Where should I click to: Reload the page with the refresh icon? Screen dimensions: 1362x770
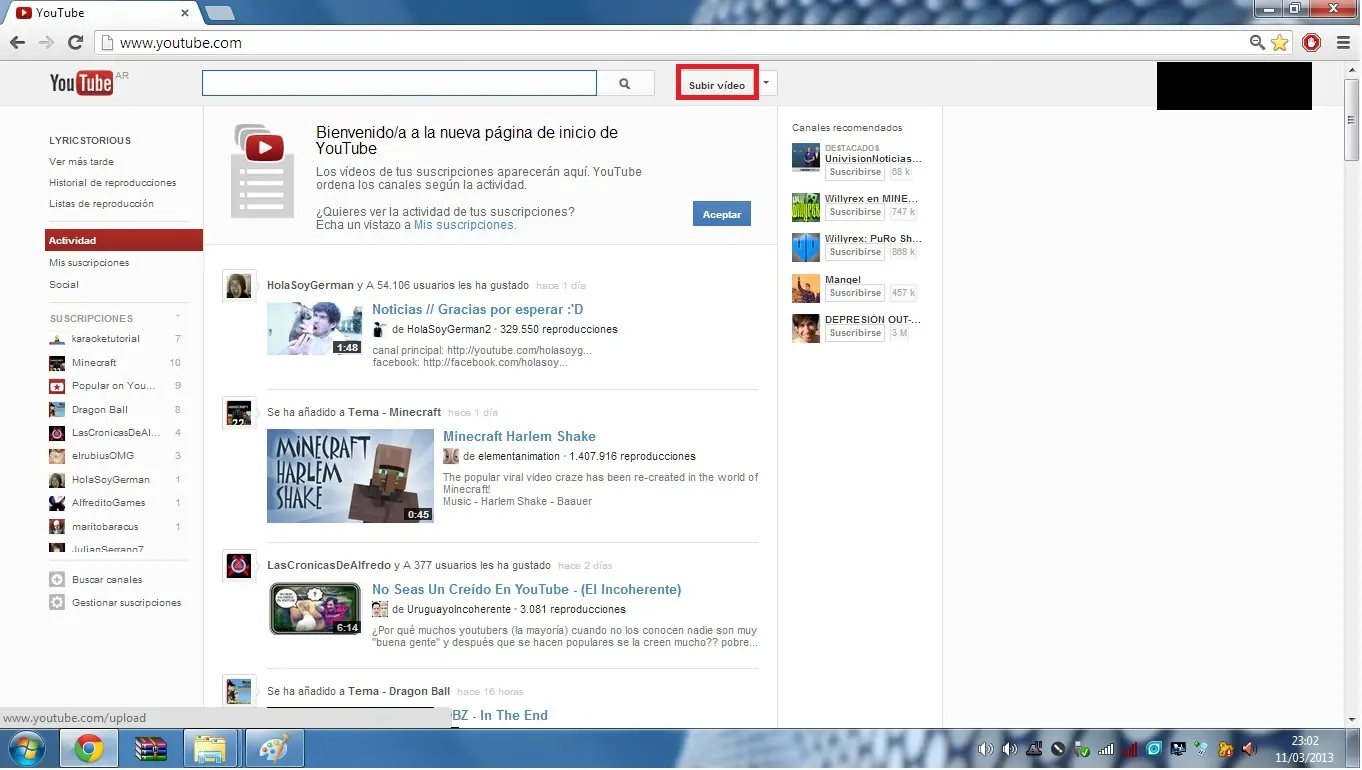(x=75, y=43)
